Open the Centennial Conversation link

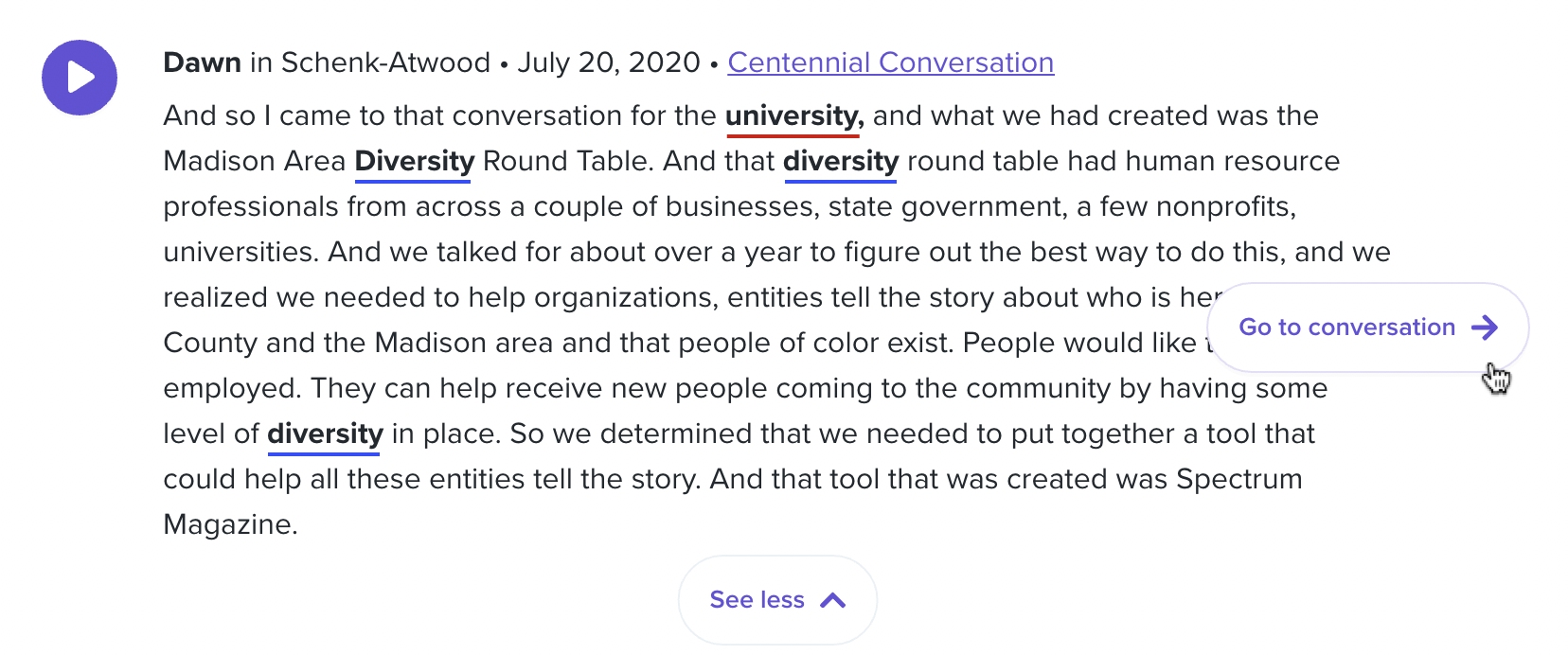click(890, 62)
